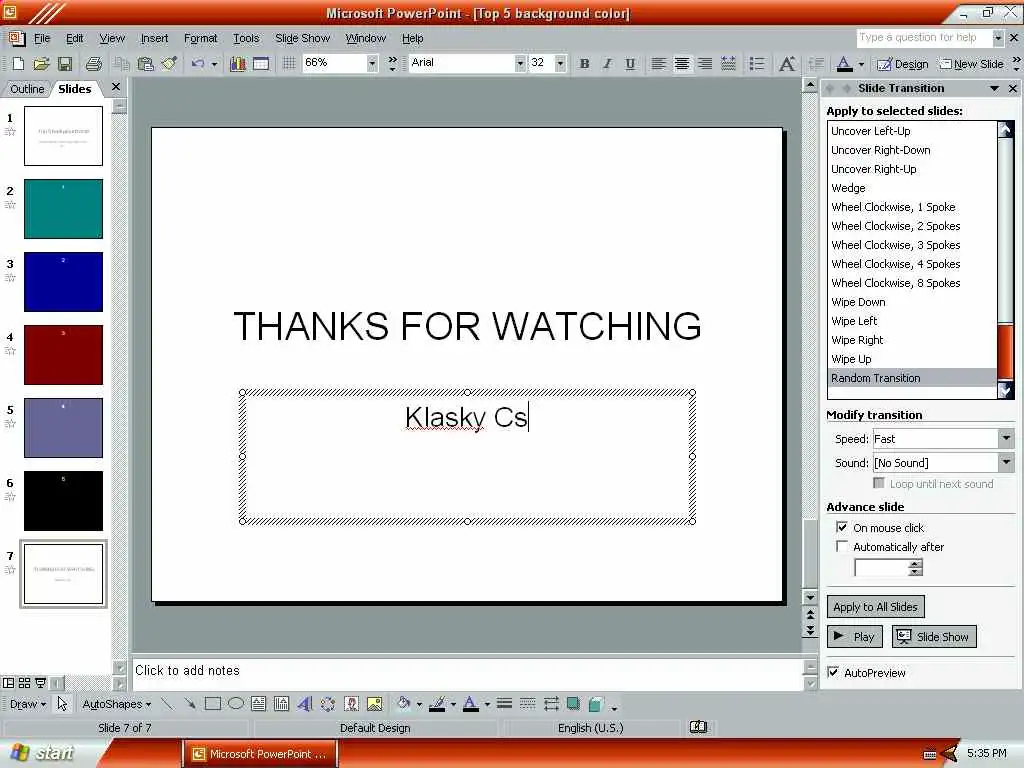Screen dimensions: 1024x768
Task: Click the Shadow Style icon
Action: pyautogui.click(x=573, y=703)
